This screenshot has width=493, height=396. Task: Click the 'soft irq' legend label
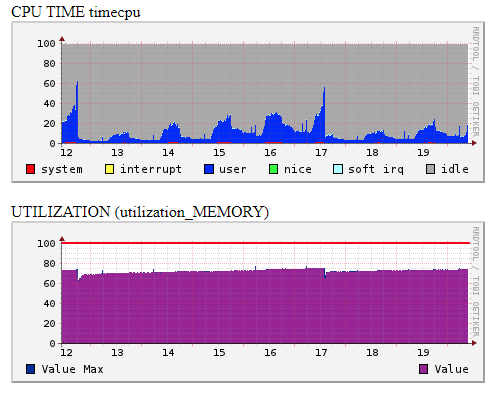click(x=376, y=169)
